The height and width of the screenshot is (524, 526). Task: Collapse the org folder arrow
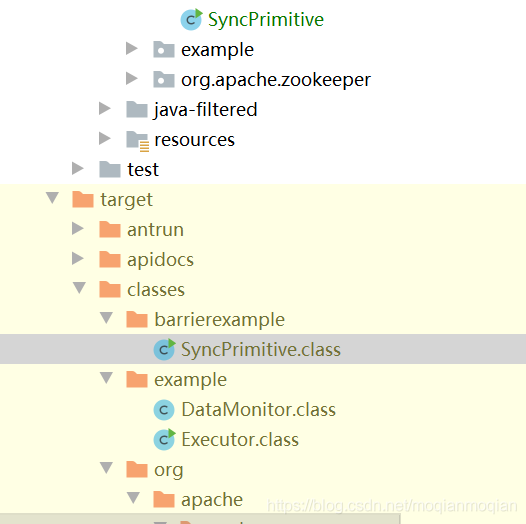[x=106, y=468]
